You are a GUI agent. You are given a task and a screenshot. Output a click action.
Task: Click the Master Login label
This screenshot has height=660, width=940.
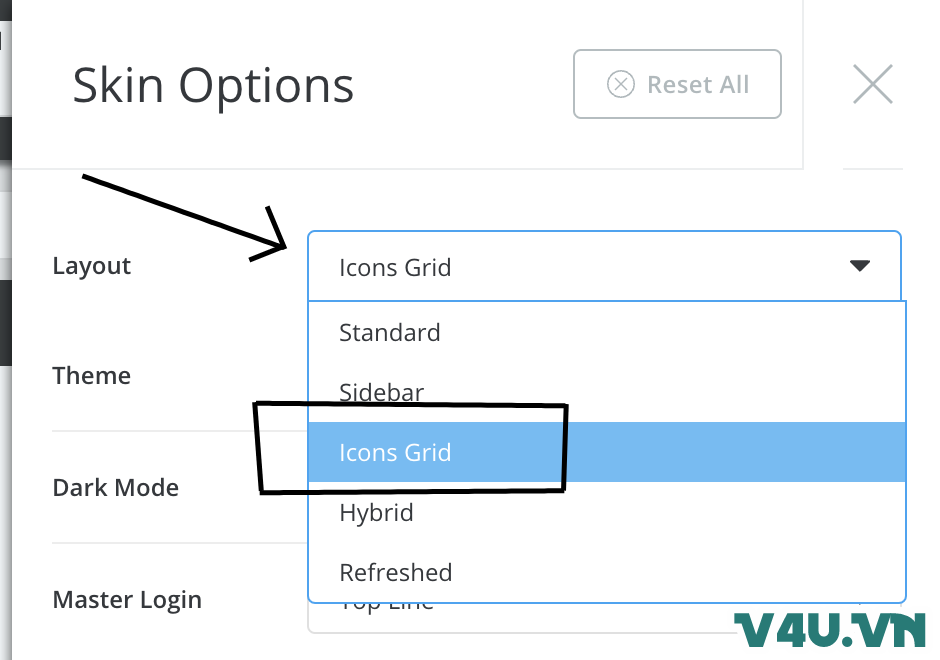[x=127, y=599]
